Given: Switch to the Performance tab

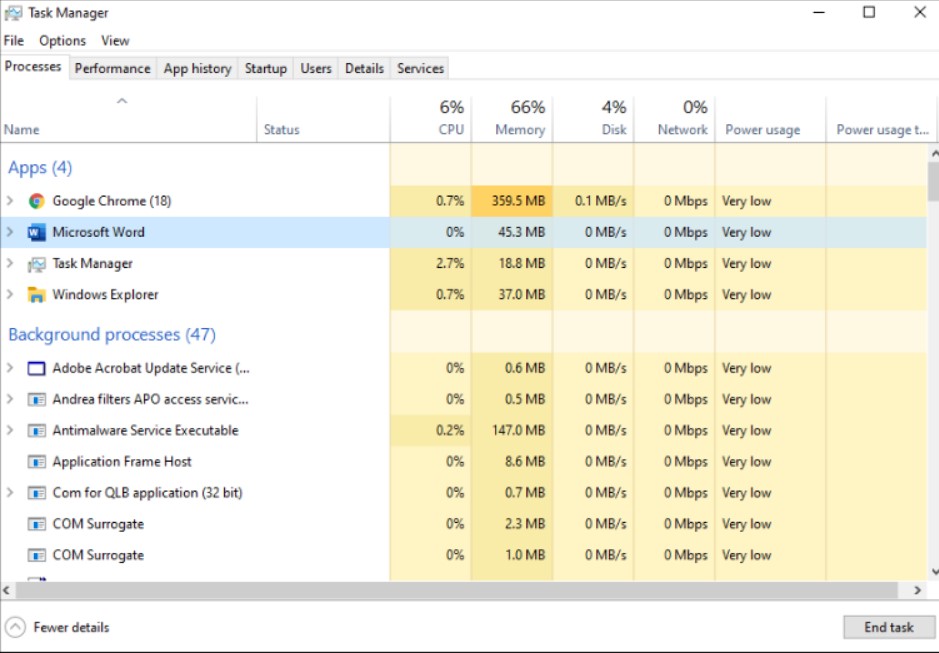Looking at the screenshot, I should pos(112,68).
